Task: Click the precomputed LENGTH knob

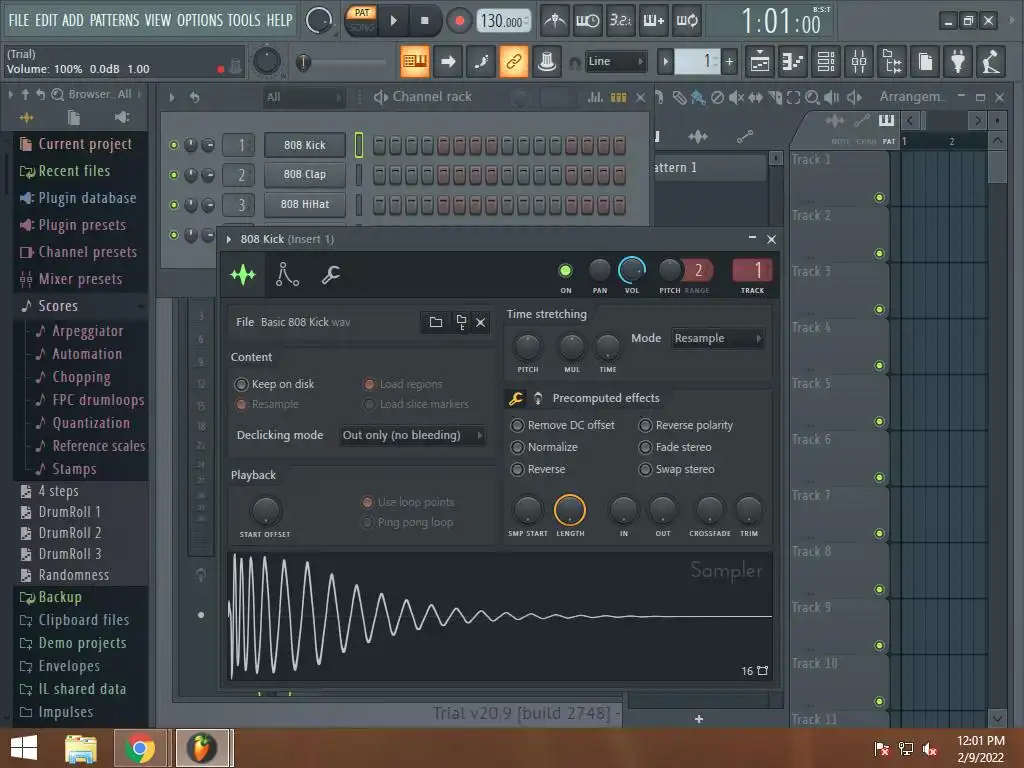Action: (x=569, y=510)
